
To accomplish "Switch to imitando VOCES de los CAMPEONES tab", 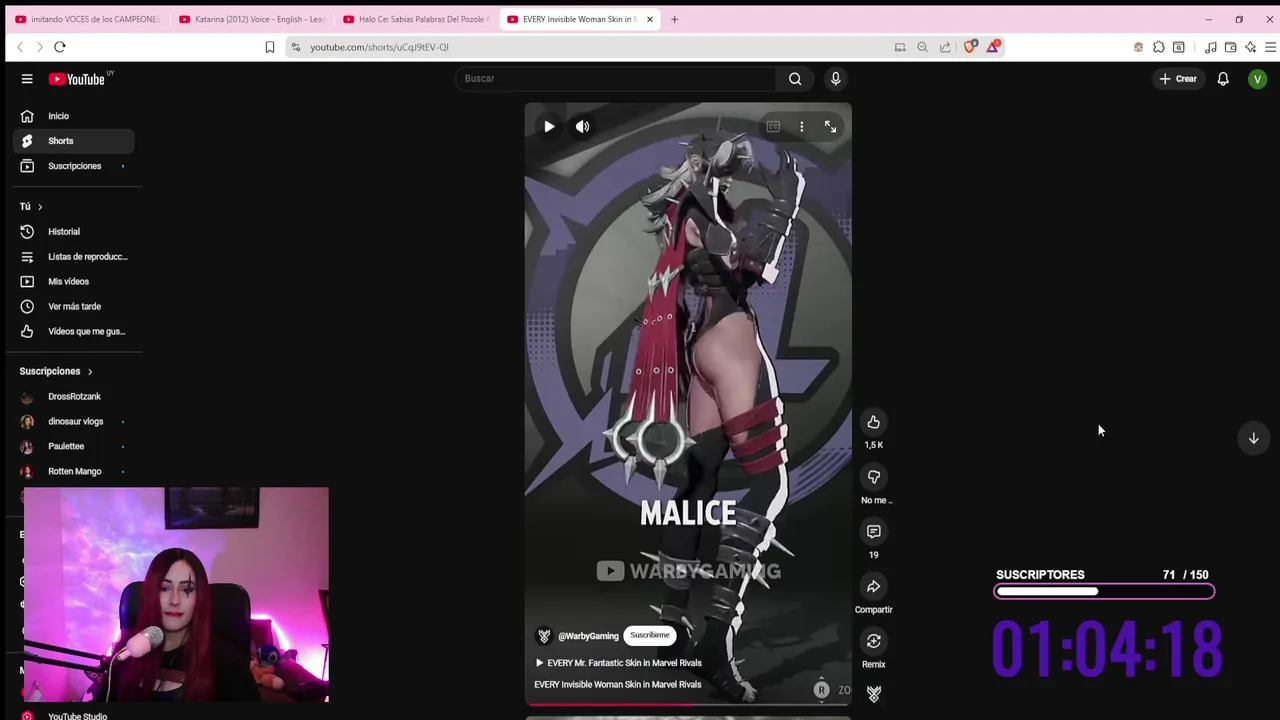I will point(87,19).
